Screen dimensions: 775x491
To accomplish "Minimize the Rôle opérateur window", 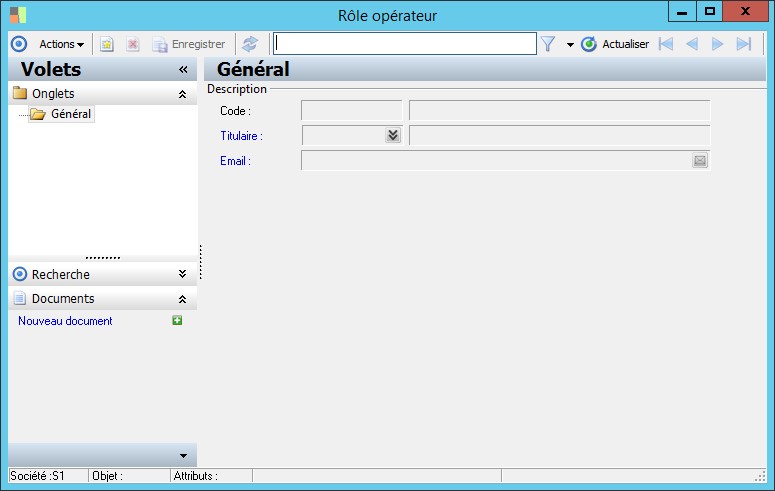I will click(x=682, y=12).
